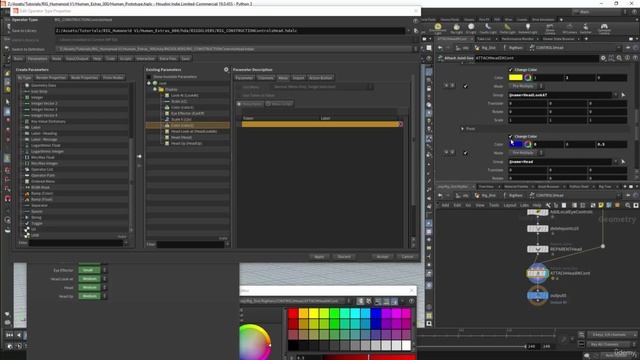
Task: Toggle second Change Color checkbox
Action: tap(511, 136)
